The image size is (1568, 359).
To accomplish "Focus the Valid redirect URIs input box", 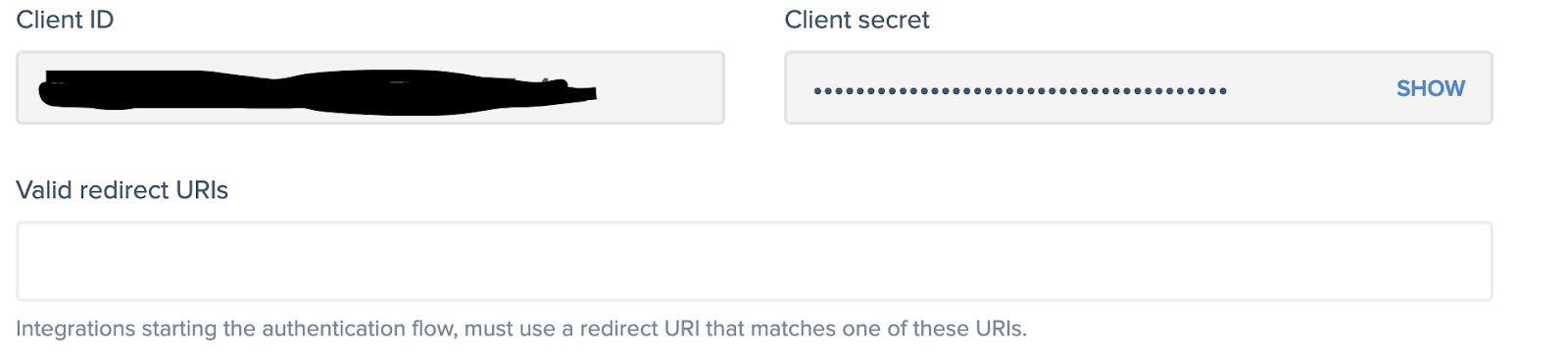I will click(754, 261).
